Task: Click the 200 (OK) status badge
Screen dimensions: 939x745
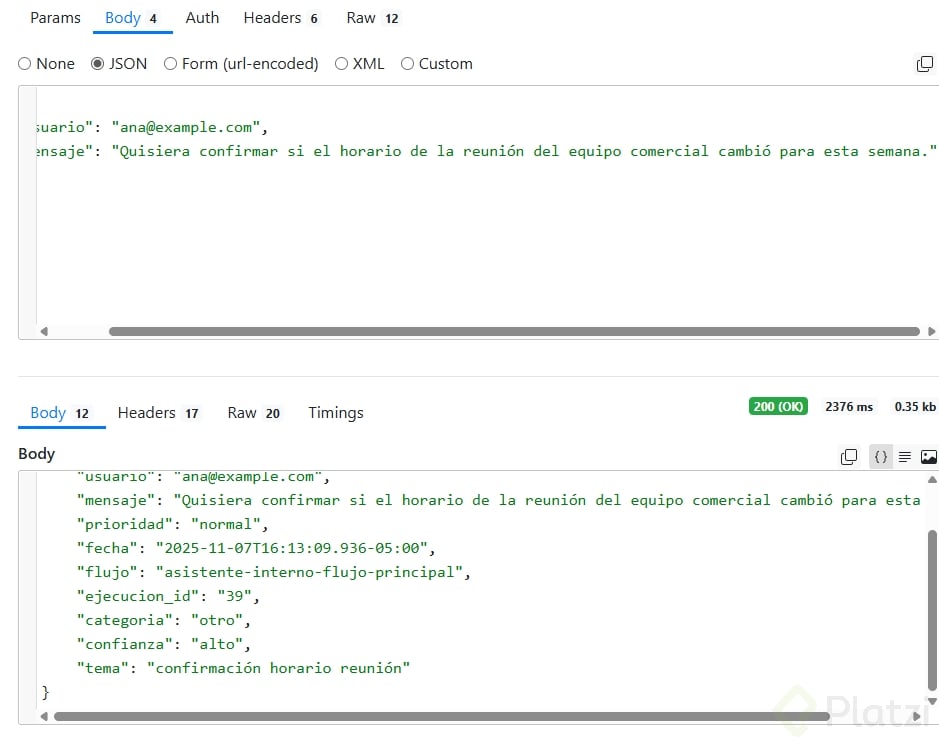Action: click(x=778, y=407)
